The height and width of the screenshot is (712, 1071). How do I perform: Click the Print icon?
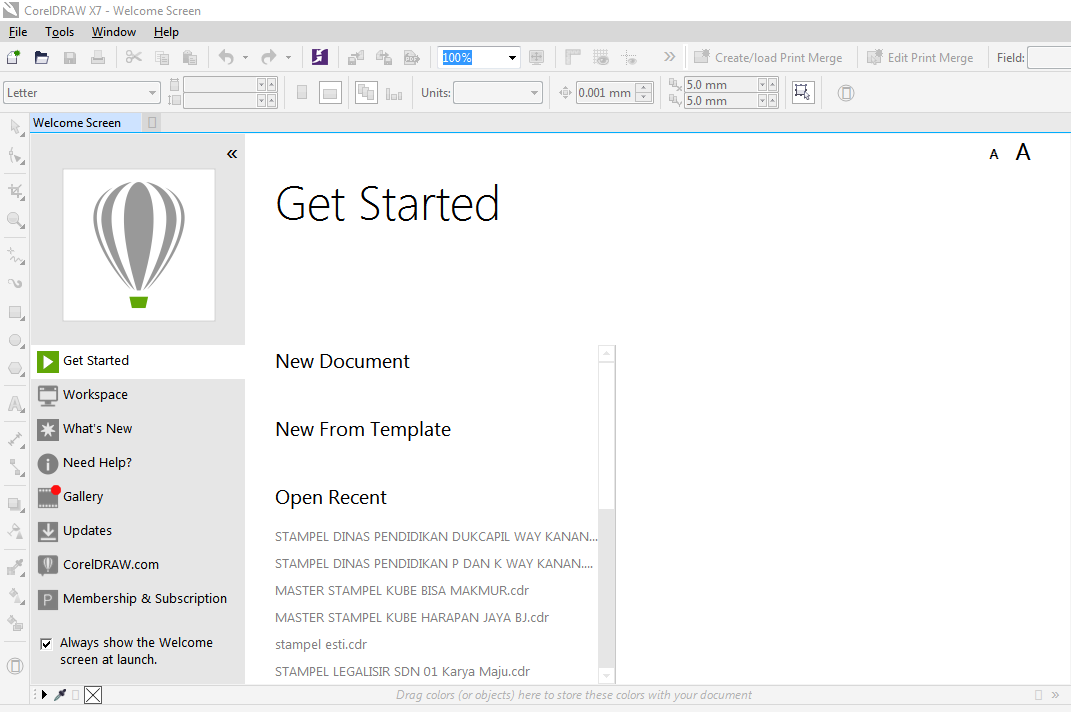click(x=98, y=57)
